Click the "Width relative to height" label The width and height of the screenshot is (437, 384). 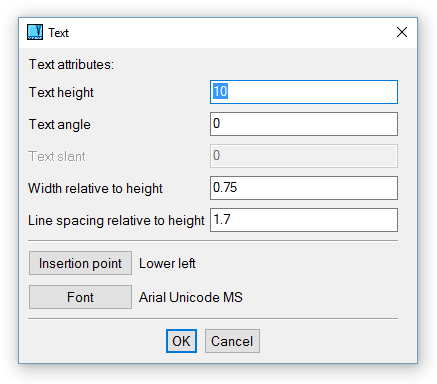click(x=95, y=189)
